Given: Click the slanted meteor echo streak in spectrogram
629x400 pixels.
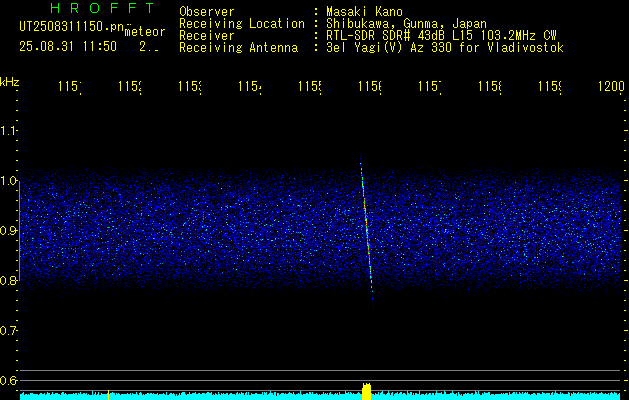Looking at the screenshot, I should click(x=366, y=229).
